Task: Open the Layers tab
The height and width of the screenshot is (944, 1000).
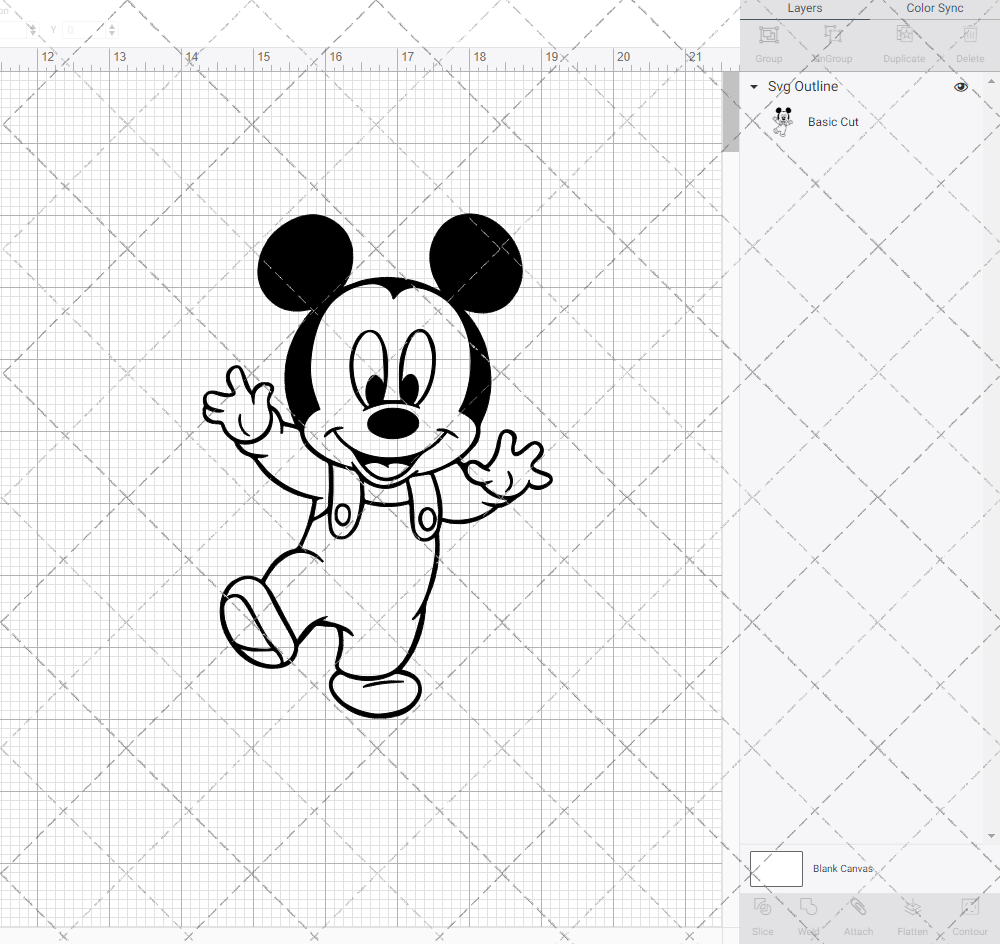Action: pyautogui.click(x=804, y=9)
